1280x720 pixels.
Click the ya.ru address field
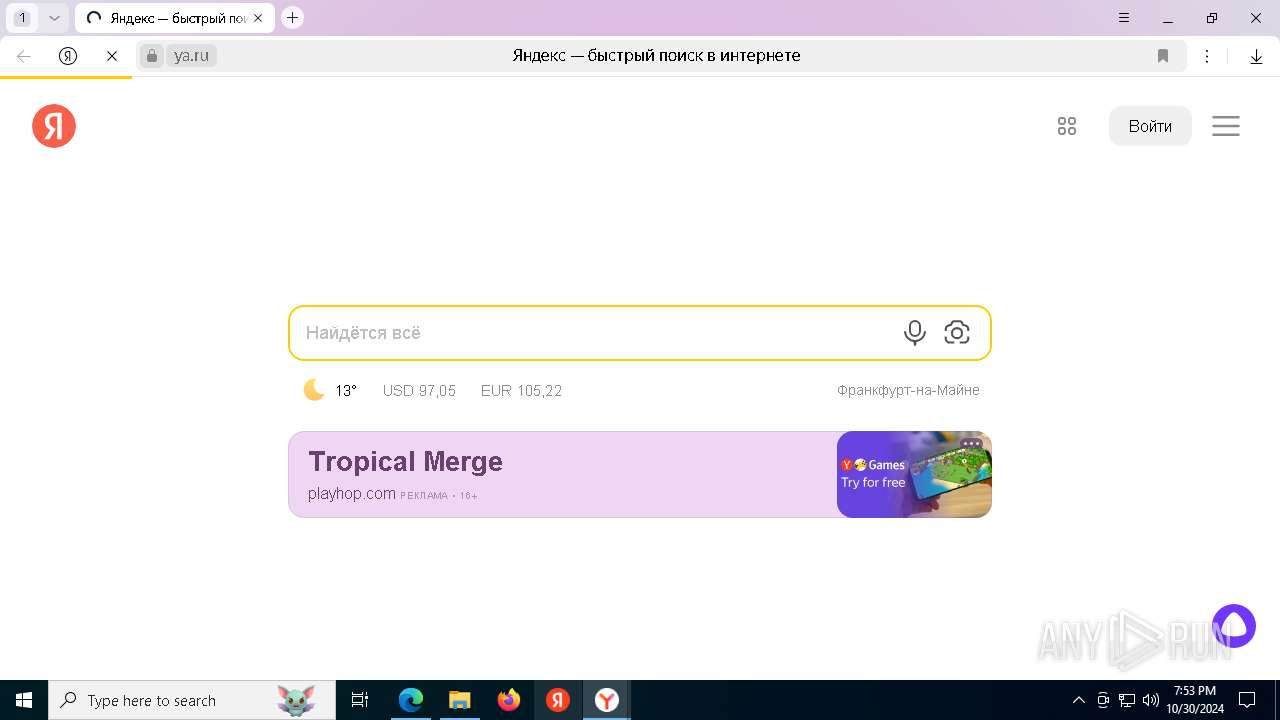[x=191, y=56]
